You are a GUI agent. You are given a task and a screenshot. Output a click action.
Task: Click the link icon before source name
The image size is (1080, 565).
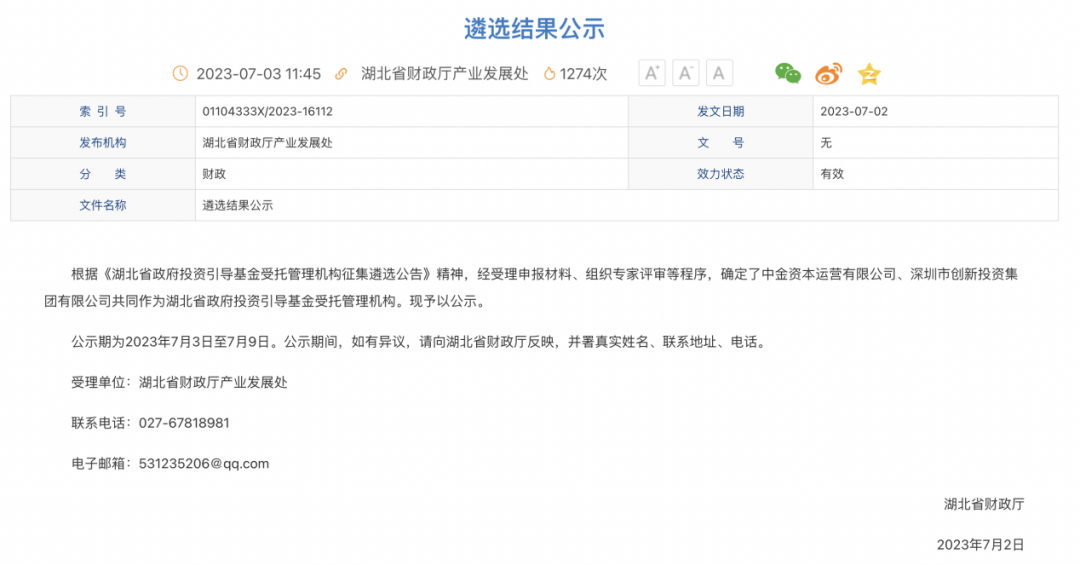coord(341,74)
